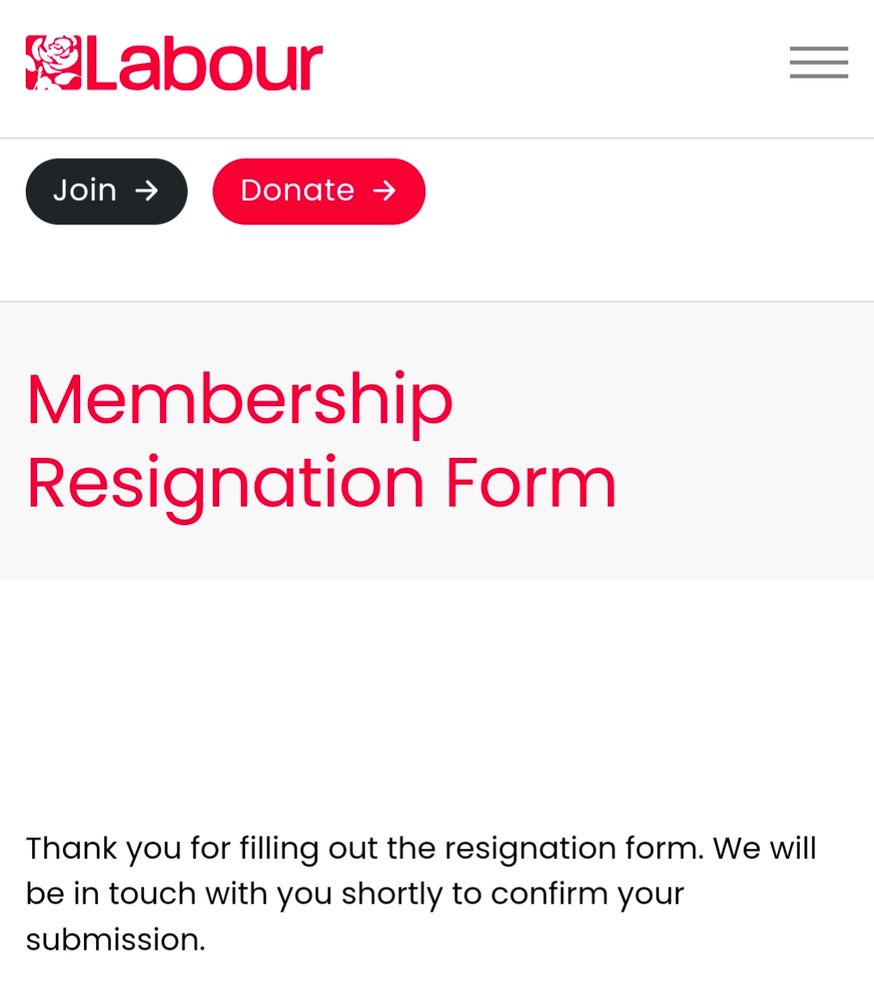Tap the top bar of hamburger icon
Image resolution: width=874 pixels, height=1000 pixels.
pyautogui.click(x=818, y=48)
